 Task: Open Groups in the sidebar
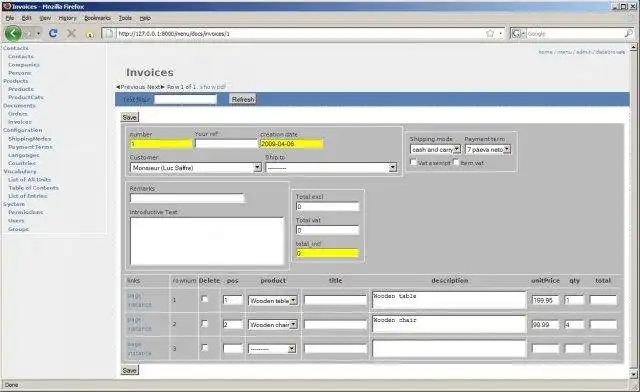coord(18,229)
